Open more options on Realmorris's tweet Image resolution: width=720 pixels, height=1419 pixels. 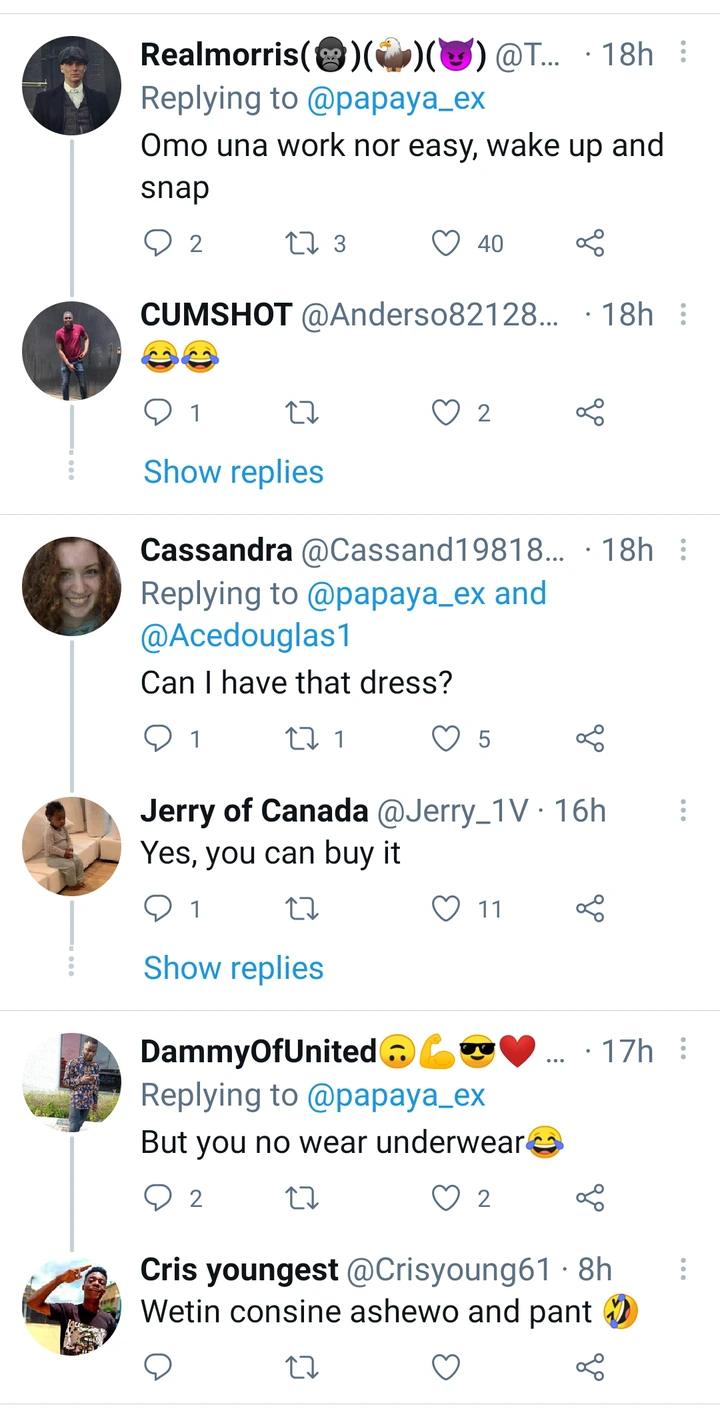click(x=683, y=53)
